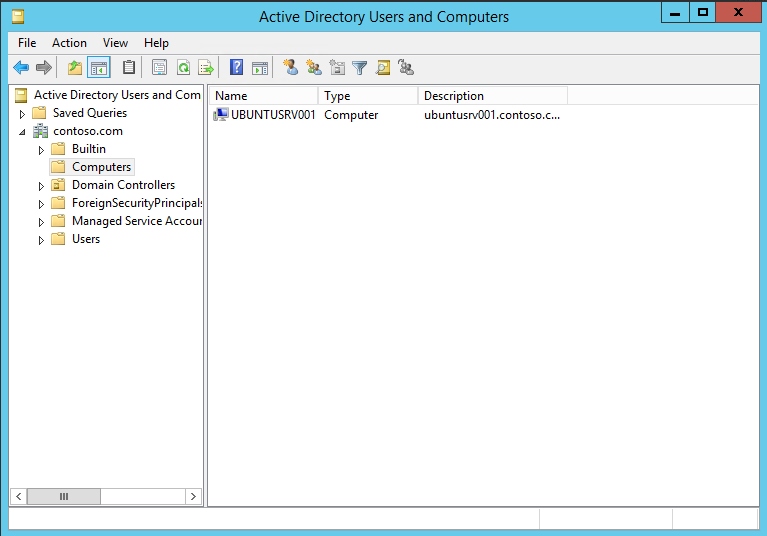Sort by the Name column header

[x=264, y=96]
